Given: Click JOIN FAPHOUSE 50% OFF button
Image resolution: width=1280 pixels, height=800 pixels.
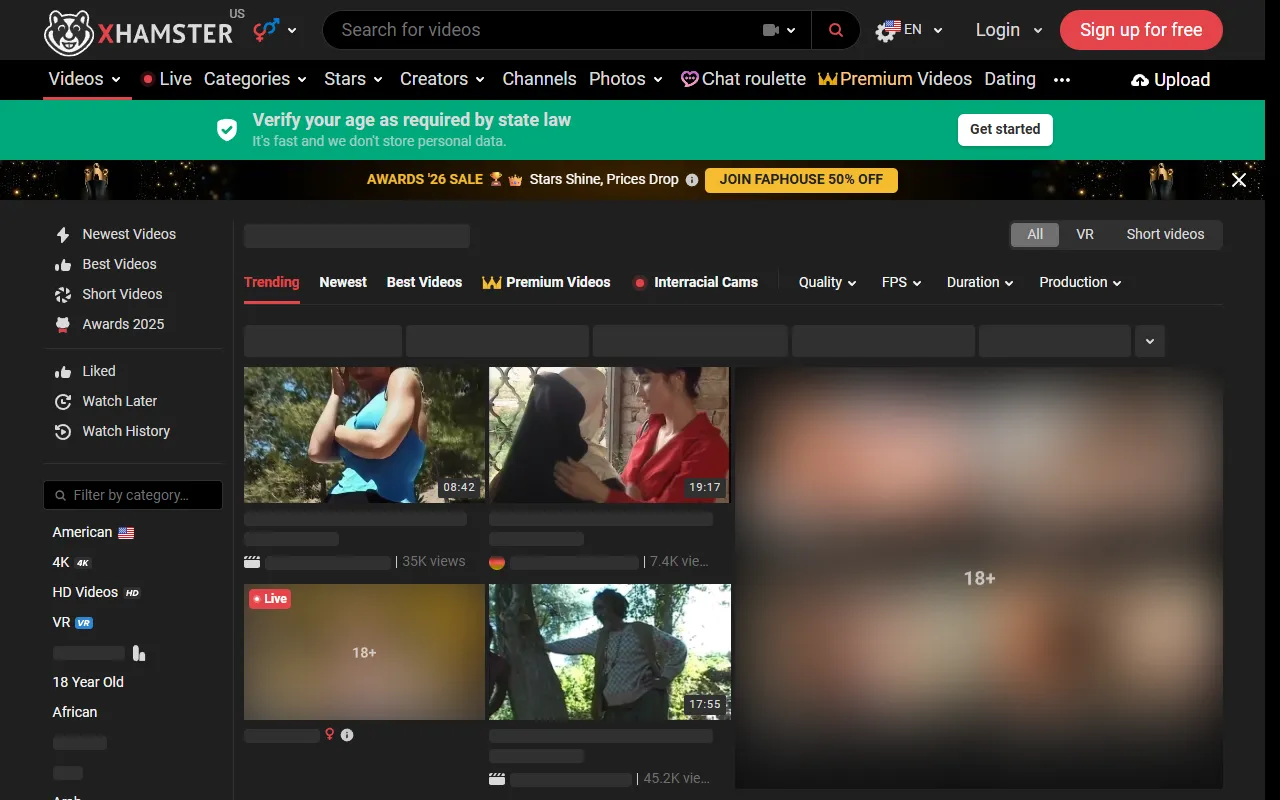Looking at the screenshot, I should click(801, 180).
